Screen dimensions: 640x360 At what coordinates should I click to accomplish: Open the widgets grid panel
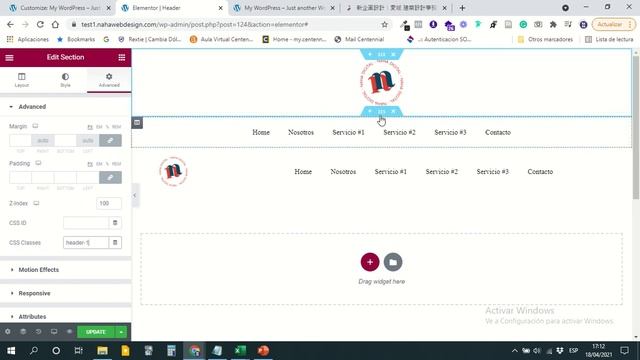coord(122,58)
